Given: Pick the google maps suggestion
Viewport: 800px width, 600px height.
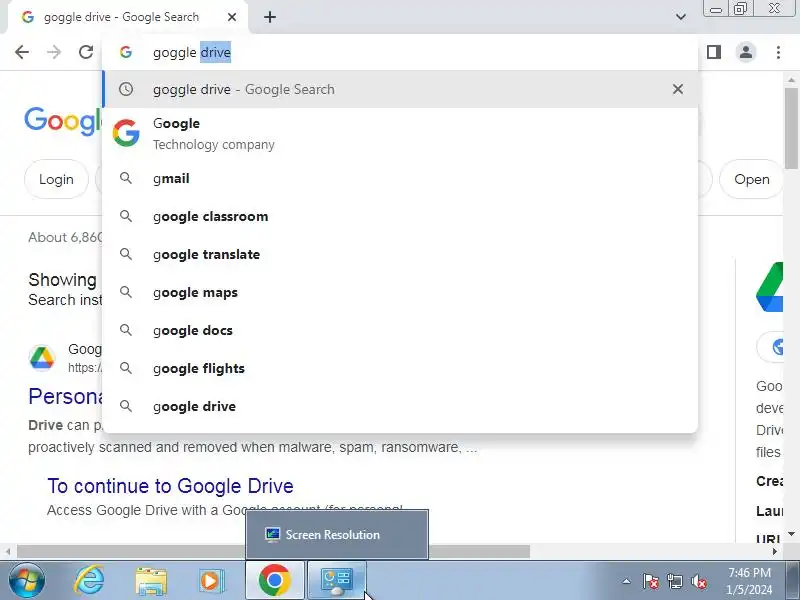Looking at the screenshot, I should pyautogui.click(x=400, y=292).
